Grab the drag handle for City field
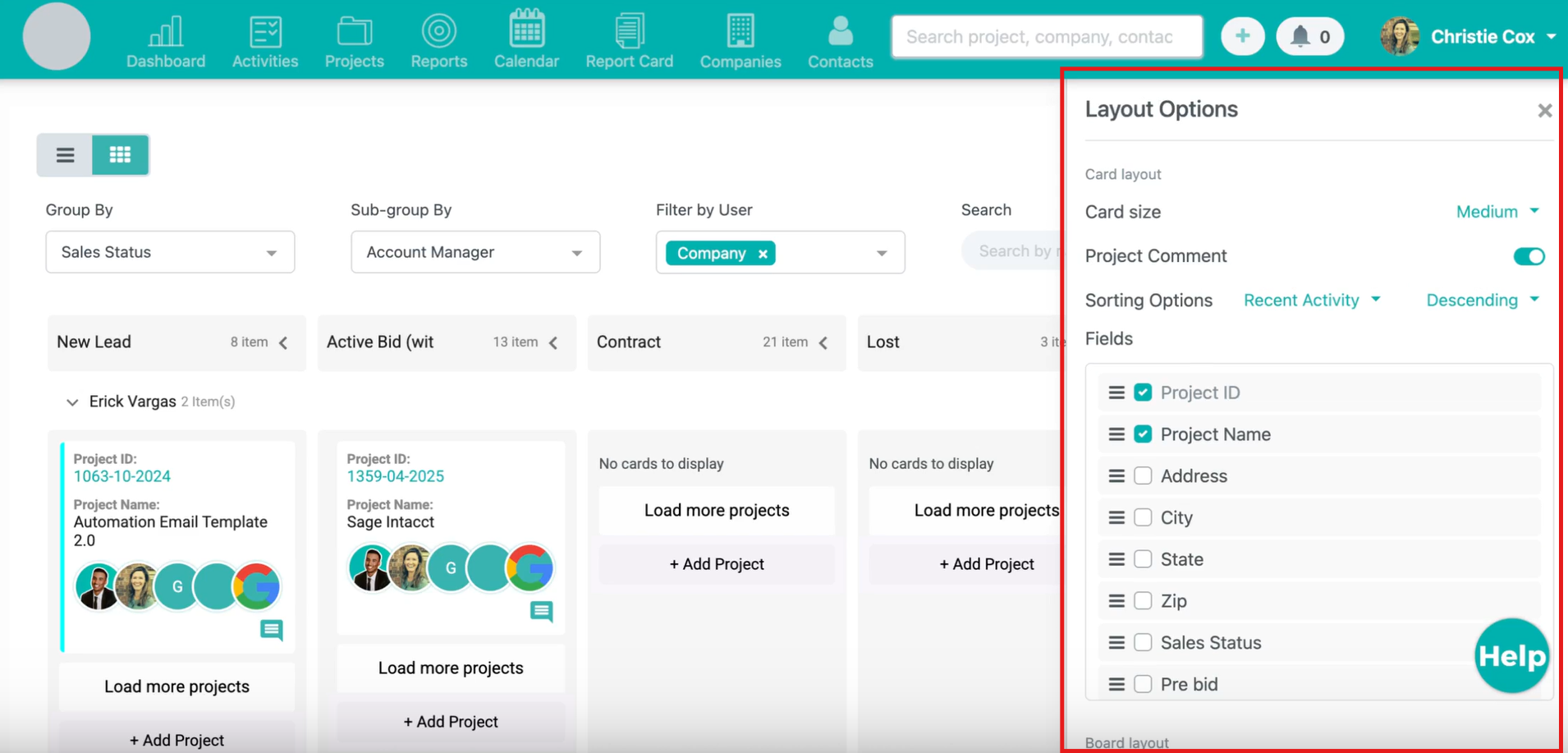The image size is (1568, 753). pyautogui.click(x=1116, y=518)
